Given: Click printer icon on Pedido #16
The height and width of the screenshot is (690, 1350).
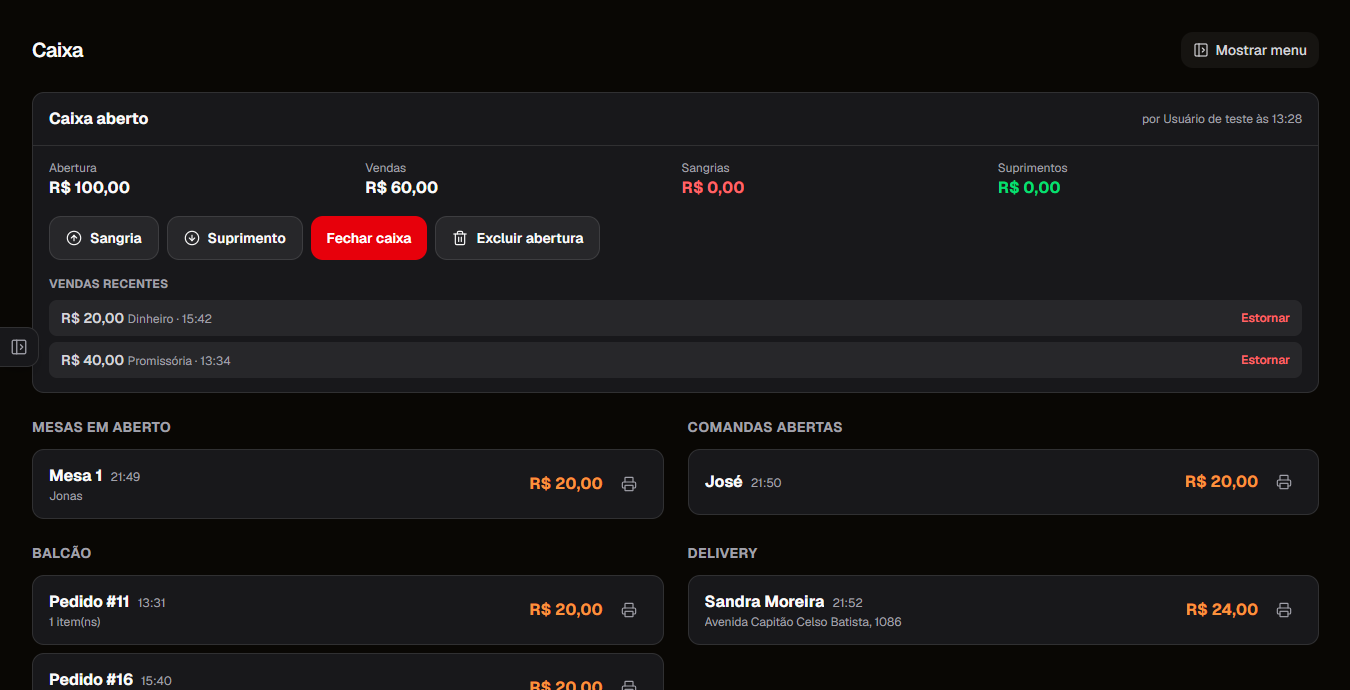Looking at the screenshot, I should click(629, 685).
